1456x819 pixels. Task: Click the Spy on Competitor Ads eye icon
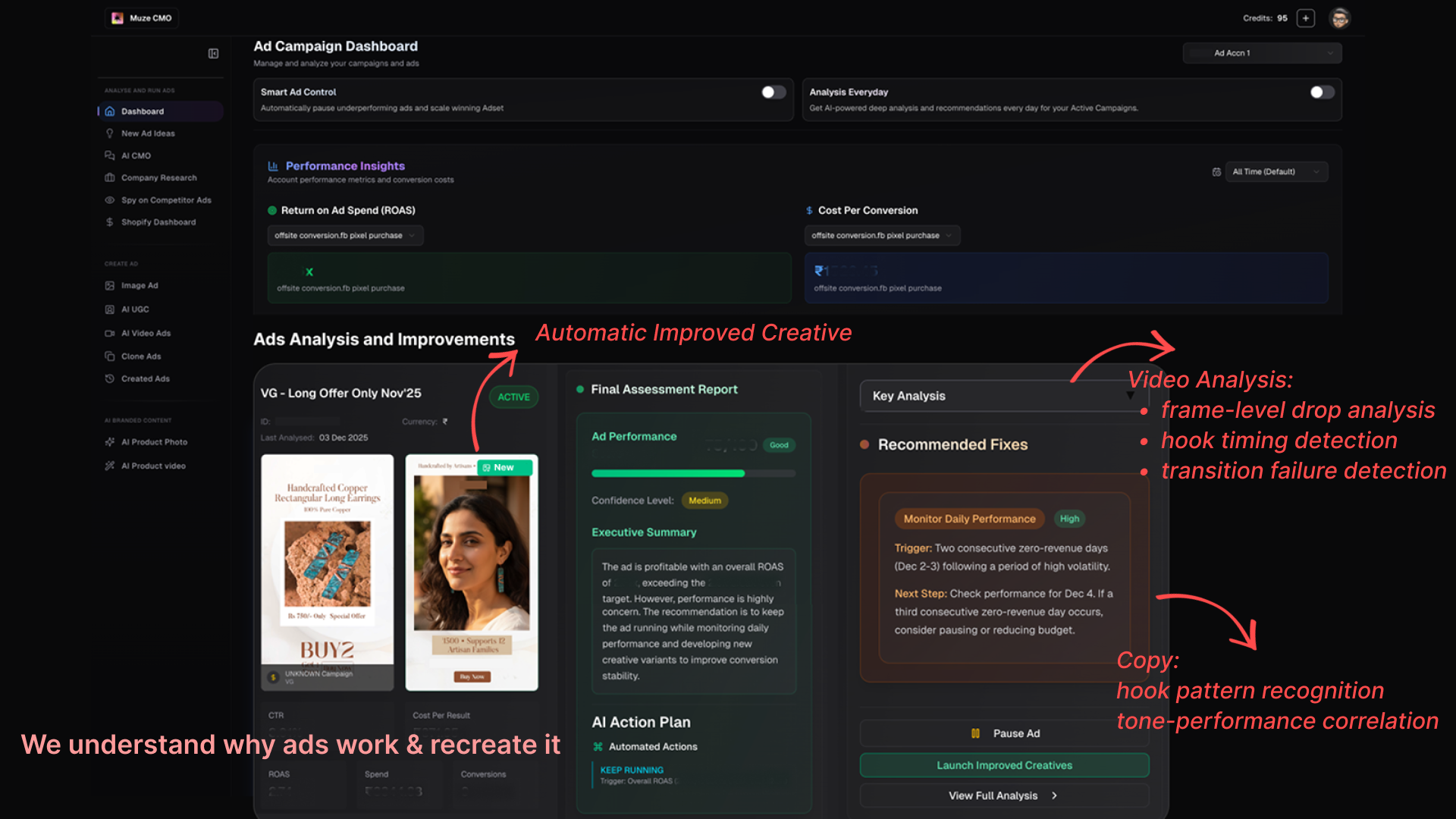coord(110,200)
